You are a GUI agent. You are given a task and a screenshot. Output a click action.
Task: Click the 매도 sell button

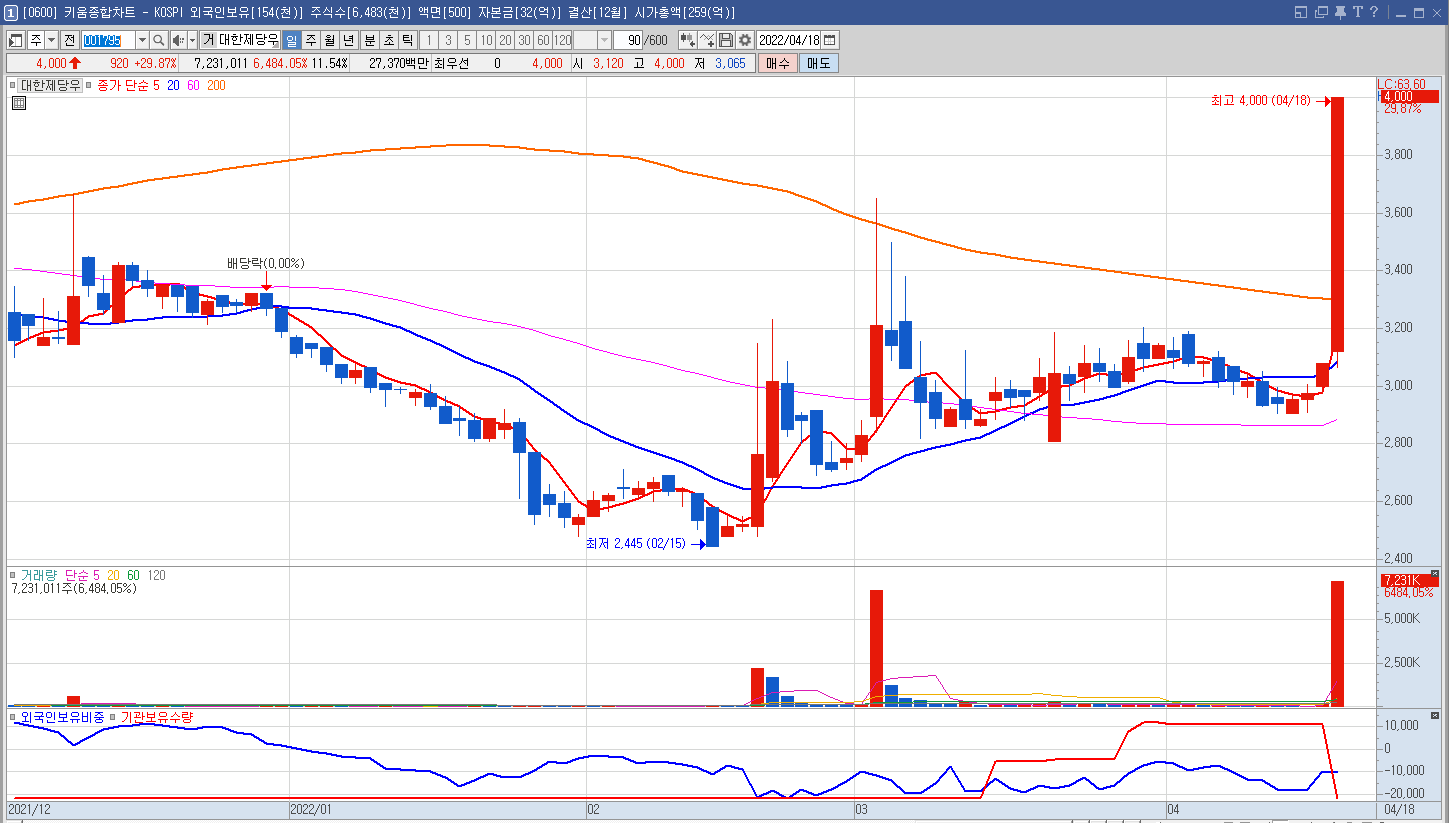819,63
